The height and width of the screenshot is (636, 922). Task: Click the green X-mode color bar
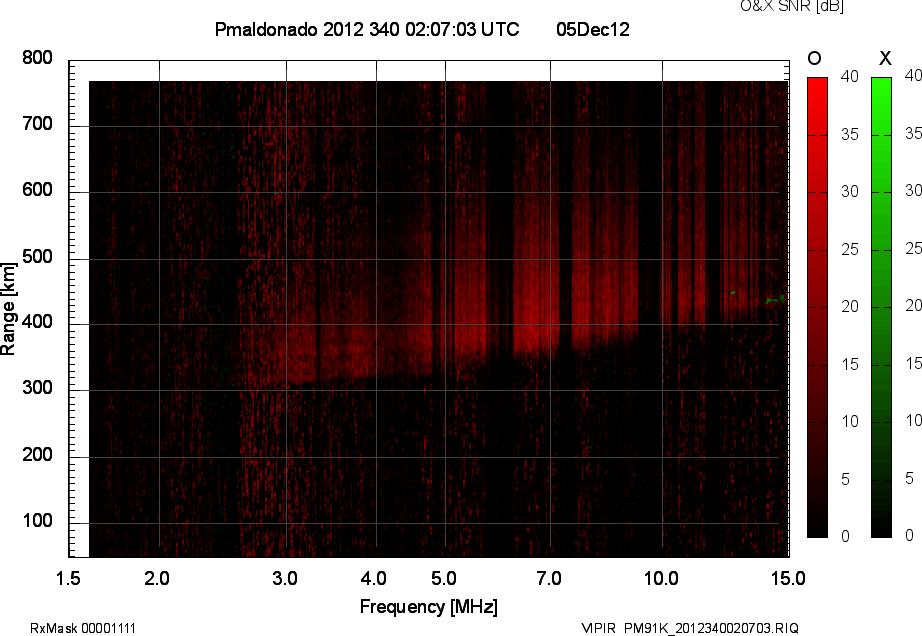click(x=881, y=307)
